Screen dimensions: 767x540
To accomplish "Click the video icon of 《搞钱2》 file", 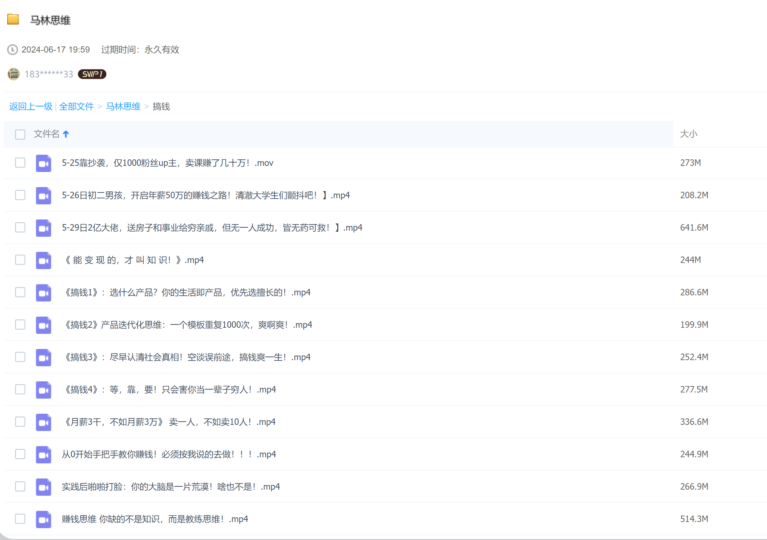I will (x=44, y=325).
